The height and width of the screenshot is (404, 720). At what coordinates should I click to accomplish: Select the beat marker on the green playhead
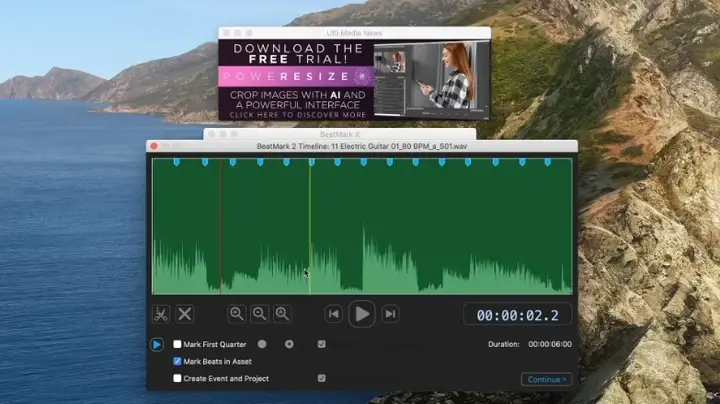pos(312,162)
